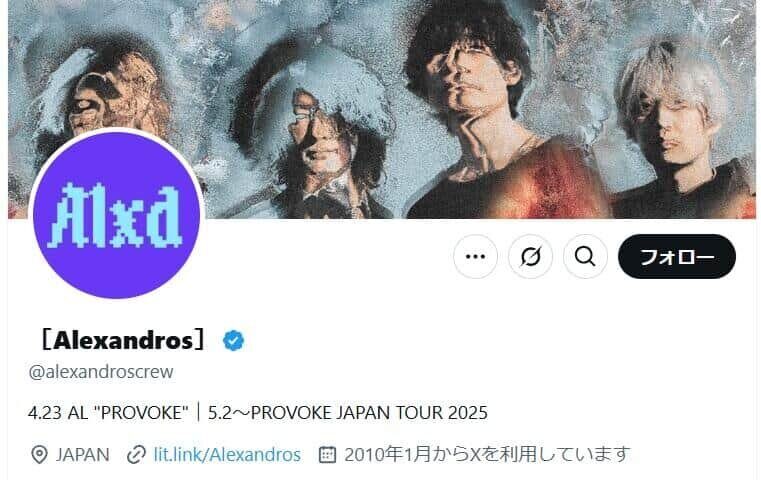This screenshot has height=480, width=761.
Task: Open the band header banner image
Action: coord(381,109)
